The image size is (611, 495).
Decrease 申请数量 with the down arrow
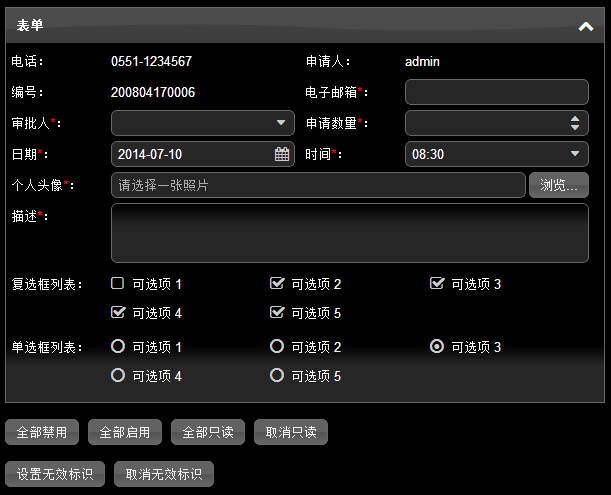coord(575,127)
